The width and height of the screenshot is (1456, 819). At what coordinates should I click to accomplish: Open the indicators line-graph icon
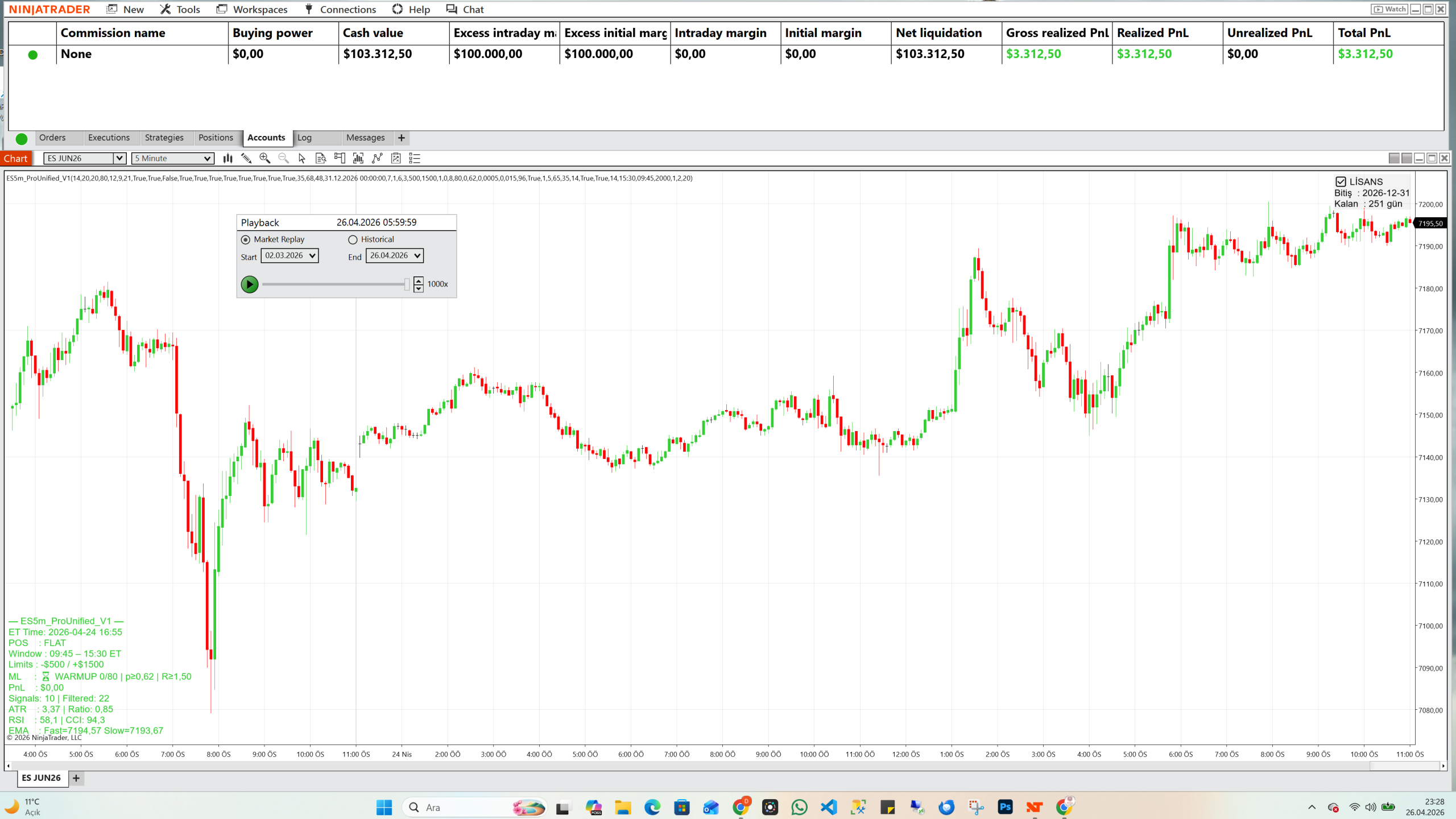click(377, 159)
